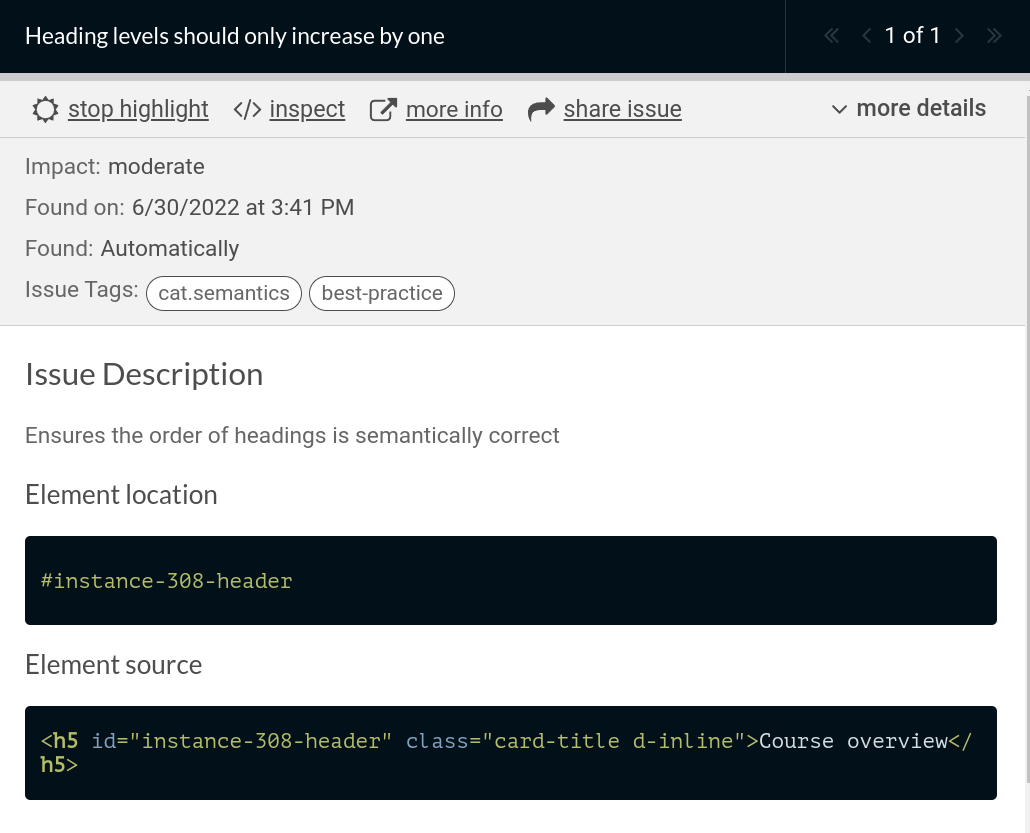Click the #instance-308-header selector code block

click(511, 581)
